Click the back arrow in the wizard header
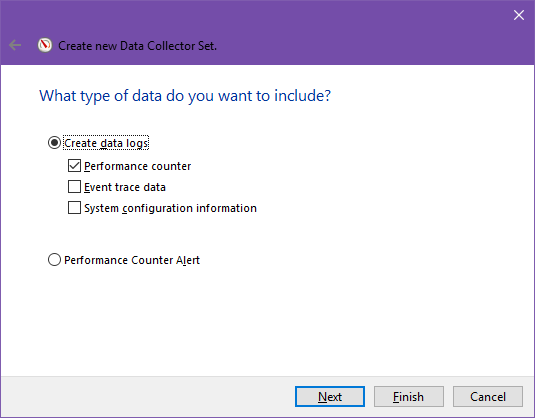This screenshot has height=418, width=535. pos(15,45)
